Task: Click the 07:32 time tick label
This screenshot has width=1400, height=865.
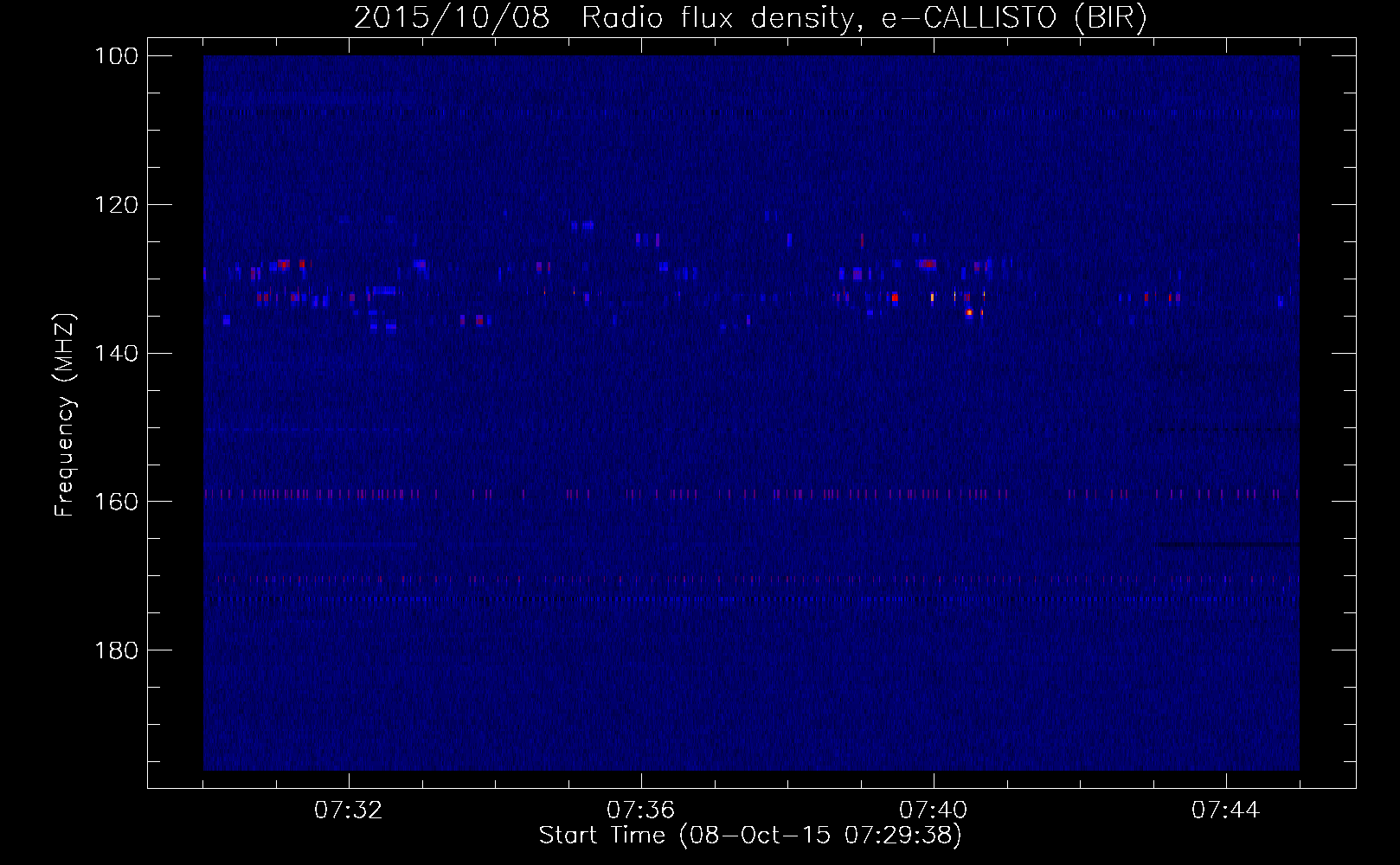Action: (x=349, y=811)
